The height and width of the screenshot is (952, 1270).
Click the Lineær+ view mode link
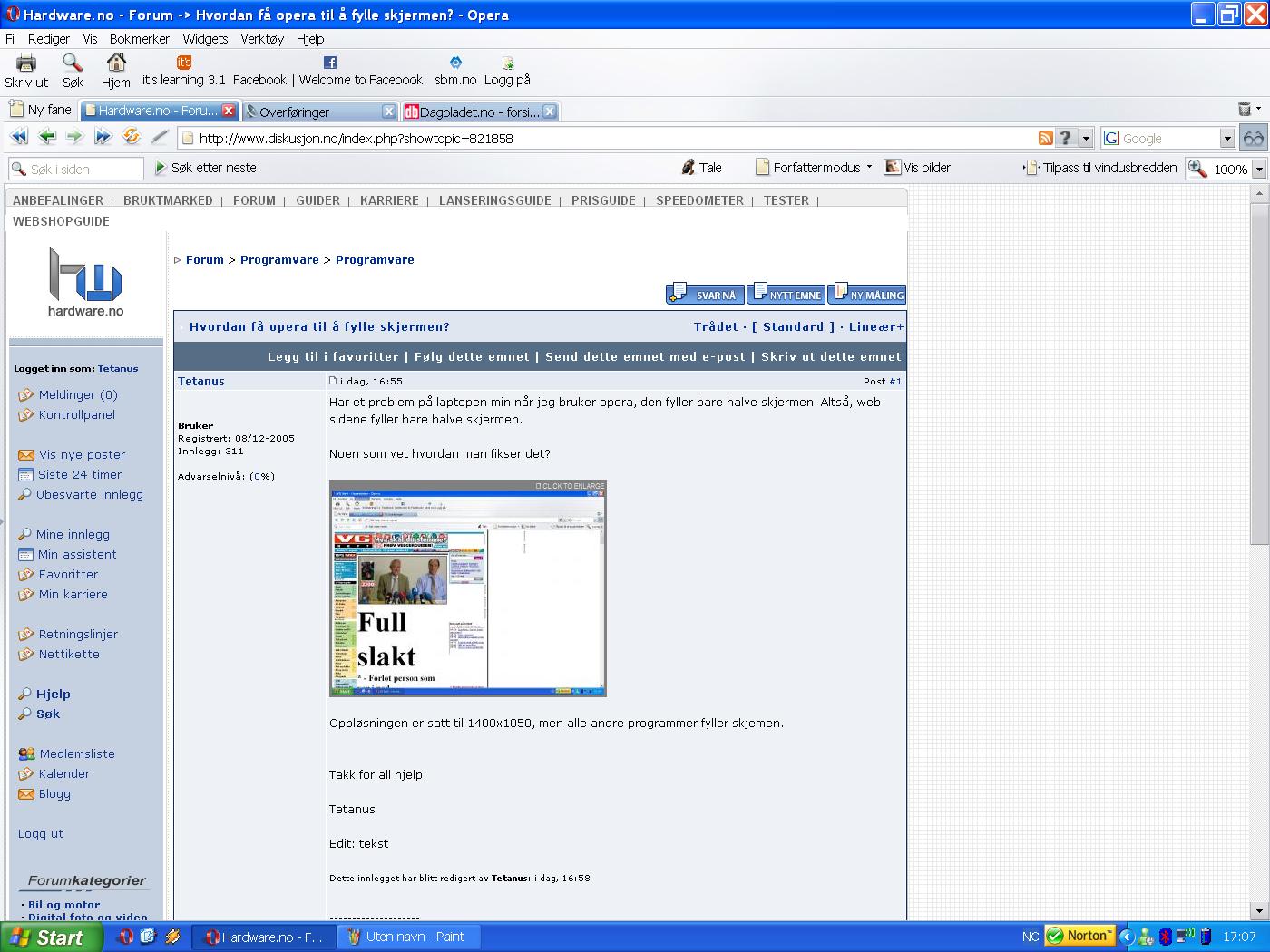[876, 327]
